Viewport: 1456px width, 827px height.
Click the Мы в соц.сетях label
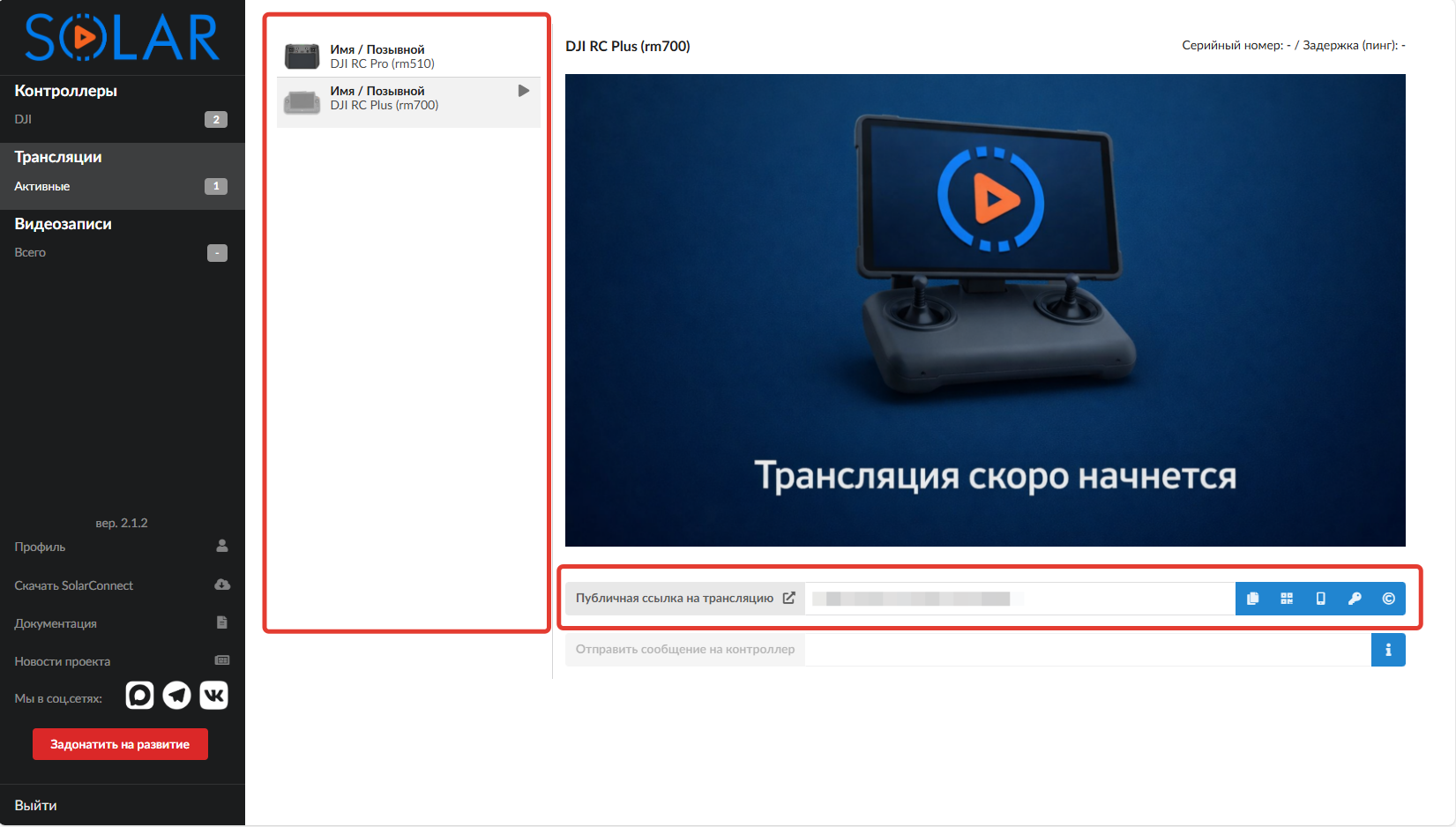click(58, 698)
